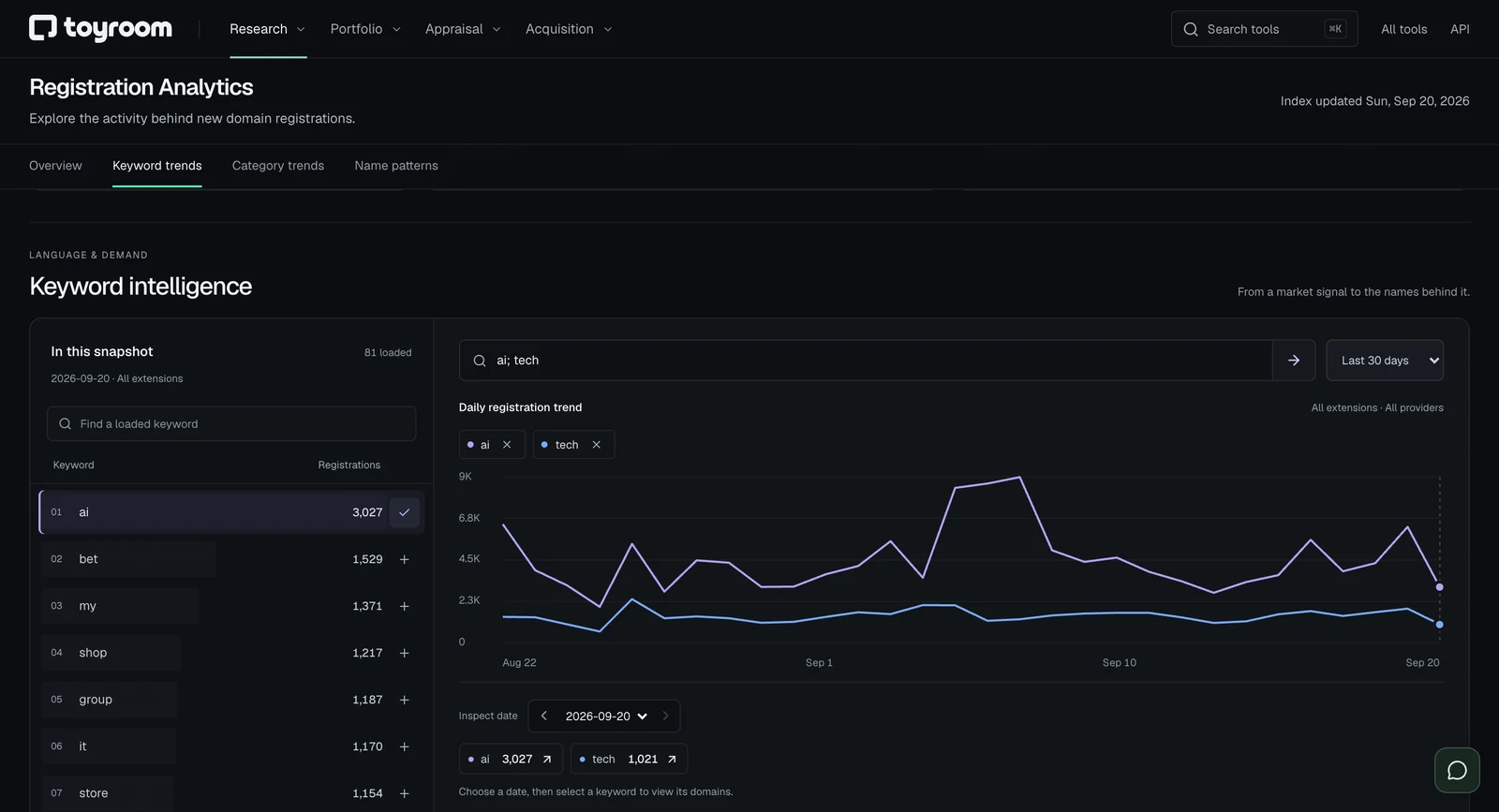Click the All extensions · All providers label
The width and height of the screenshot is (1499, 812).
tap(1377, 408)
